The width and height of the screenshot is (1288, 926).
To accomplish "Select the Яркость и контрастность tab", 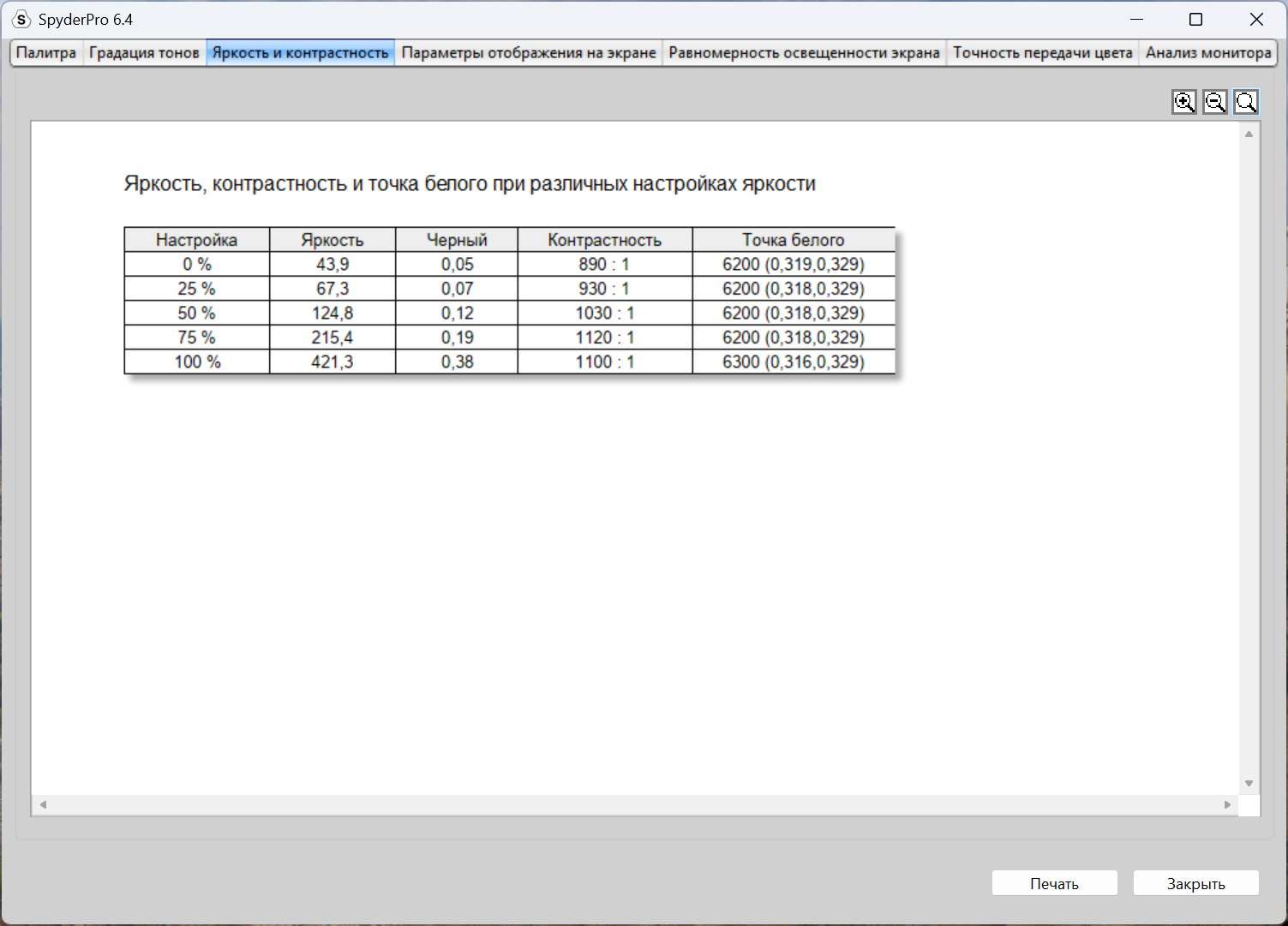I will point(301,53).
